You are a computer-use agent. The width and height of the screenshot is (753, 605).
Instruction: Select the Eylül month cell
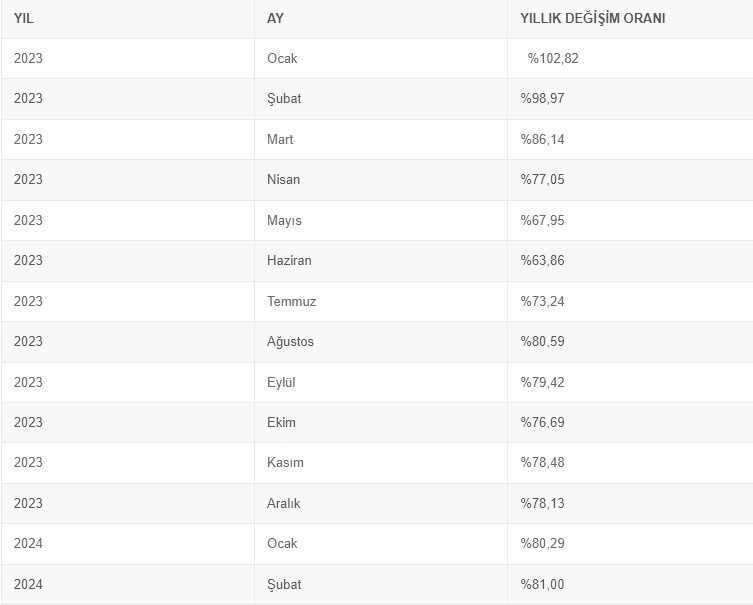pos(281,382)
